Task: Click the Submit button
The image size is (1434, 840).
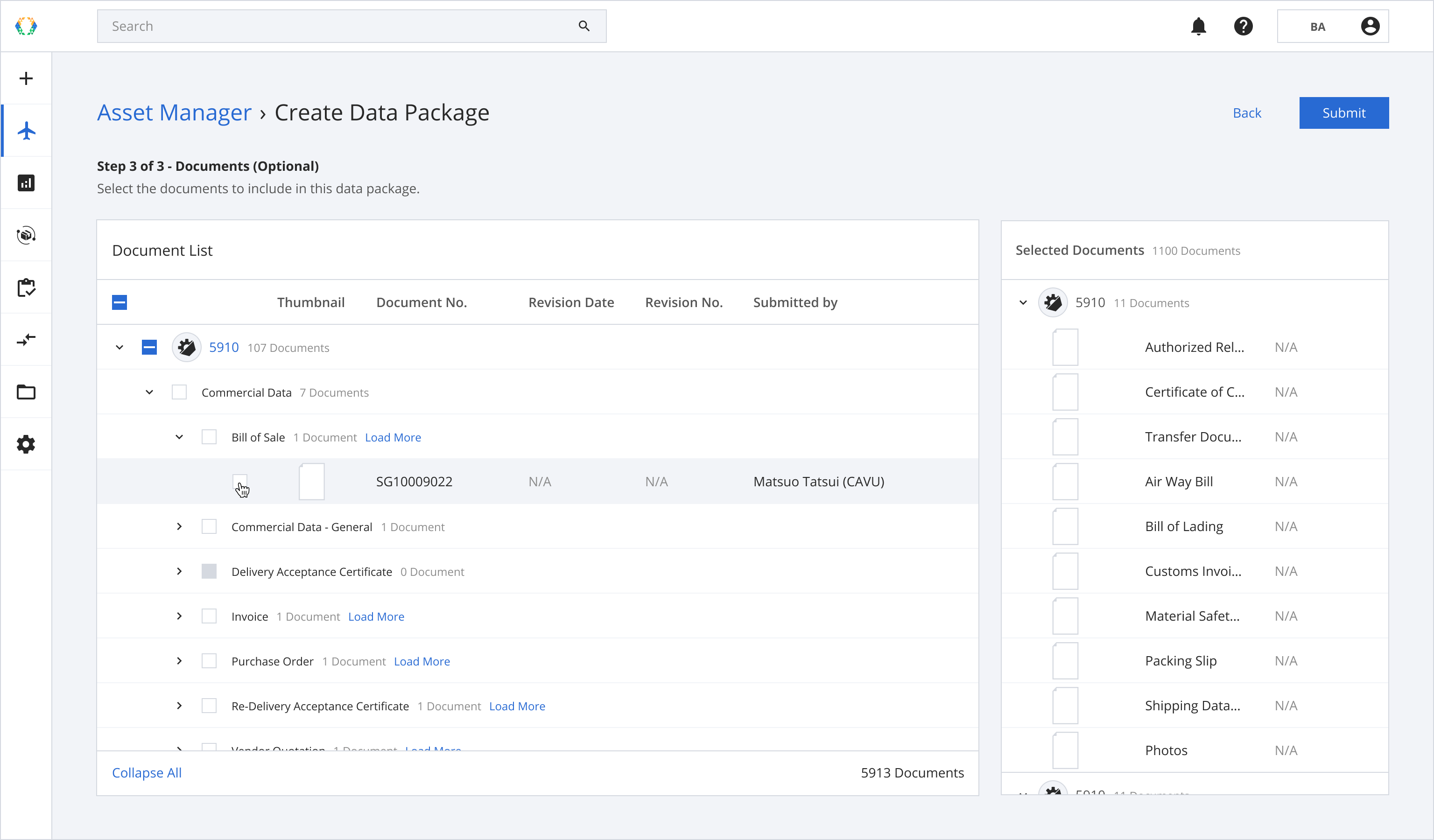Action: click(1343, 112)
